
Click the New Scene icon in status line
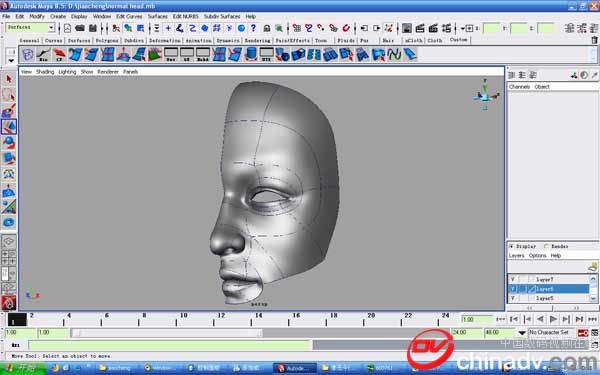(67, 28)
